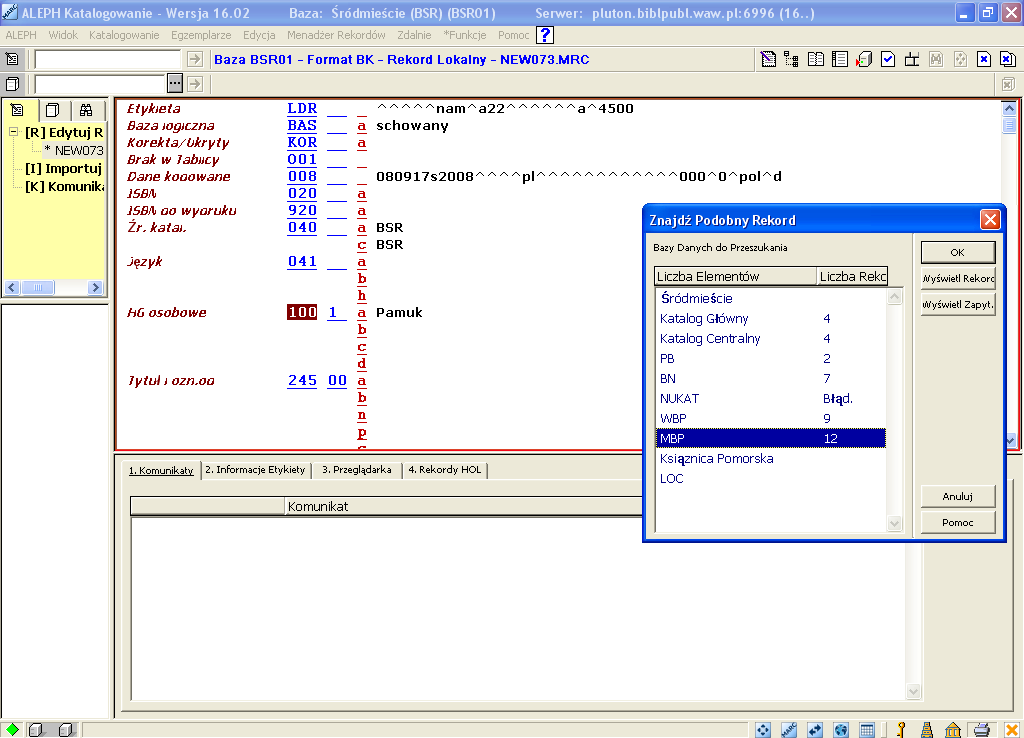Select Katalog Główny database row

coord(771,319)
